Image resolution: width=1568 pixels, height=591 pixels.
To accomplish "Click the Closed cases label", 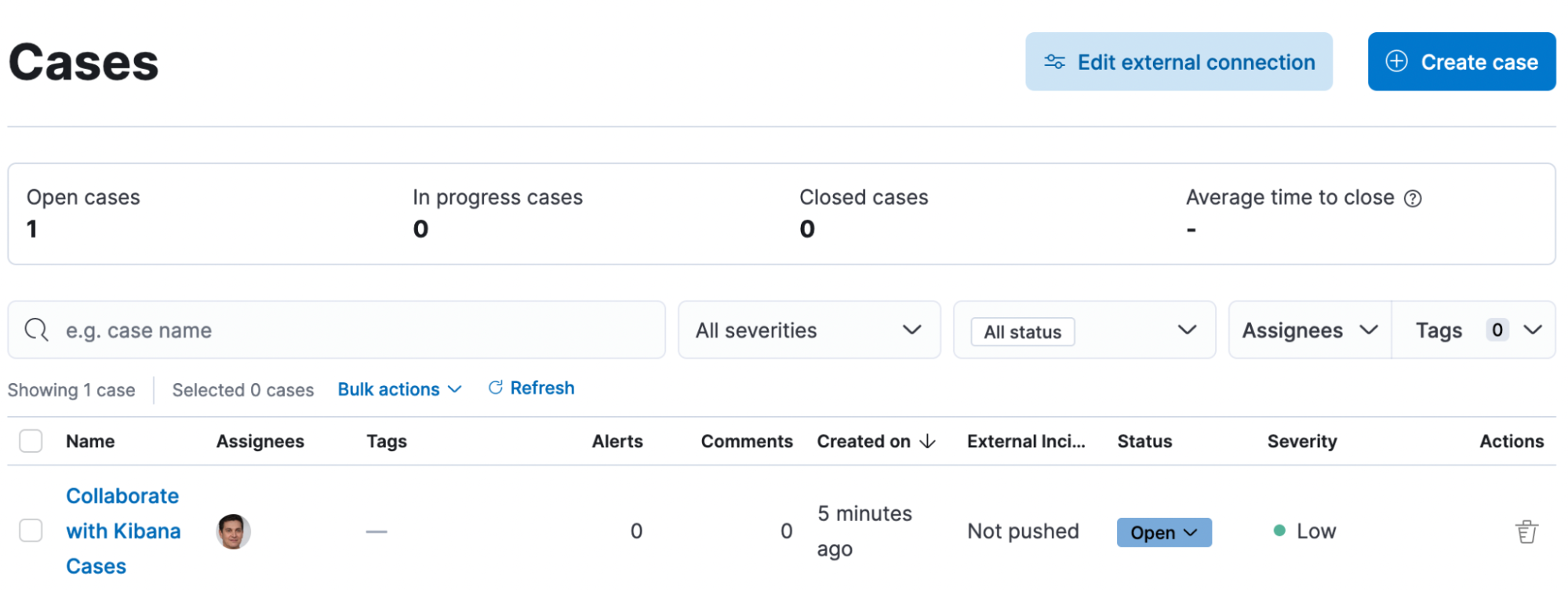I will (x=864, y=197).
